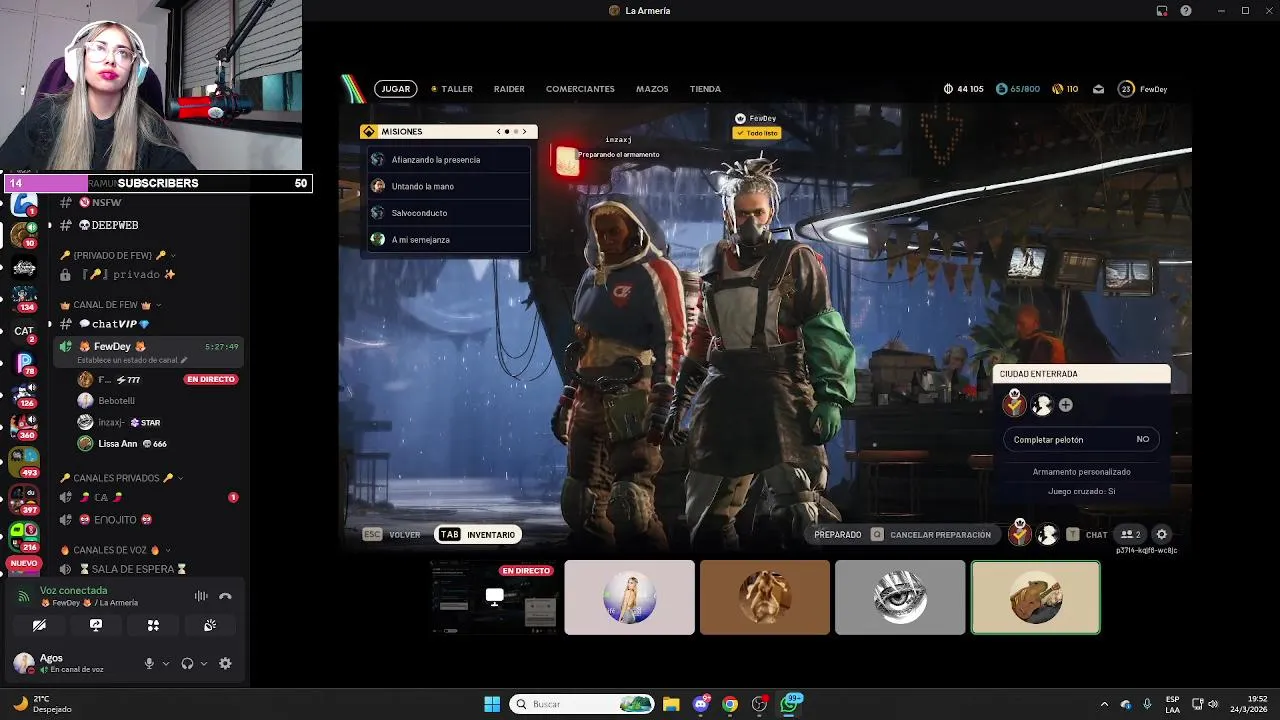Screen dimensions: 1280x720
Task: Open the mail envelope icon in game header
Action: point(1098,89)
